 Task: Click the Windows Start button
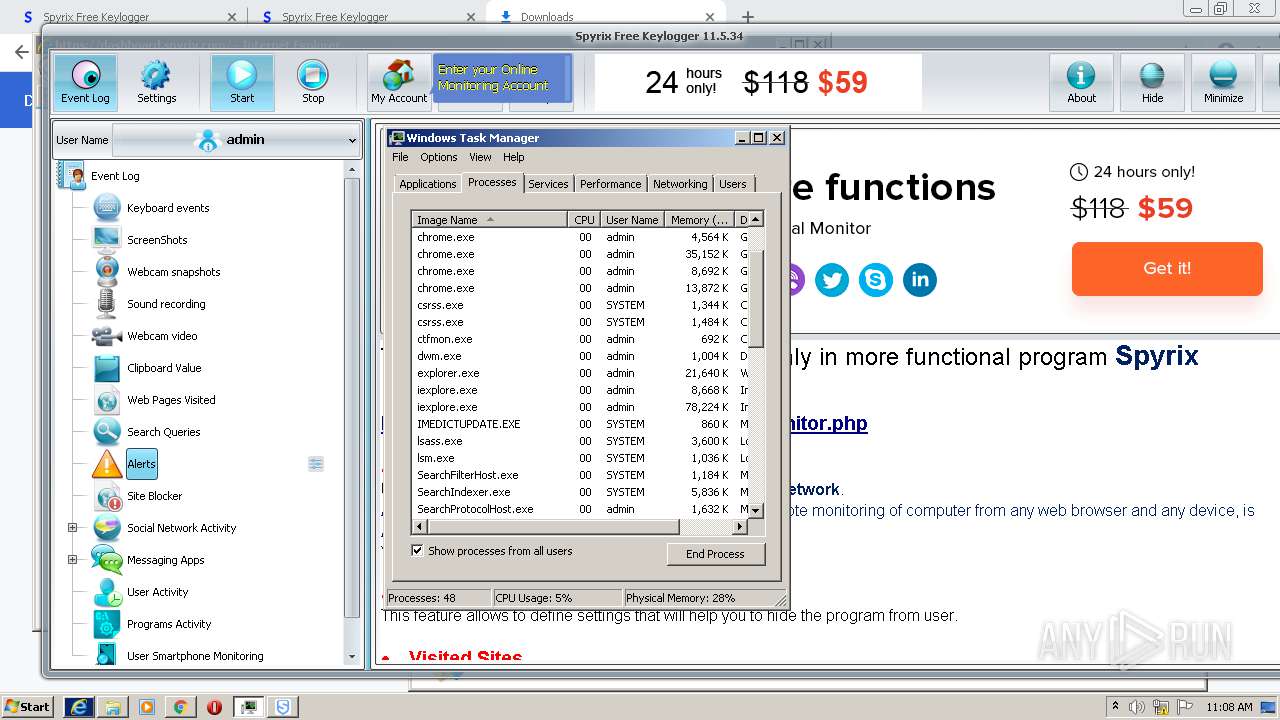[27, 707]
